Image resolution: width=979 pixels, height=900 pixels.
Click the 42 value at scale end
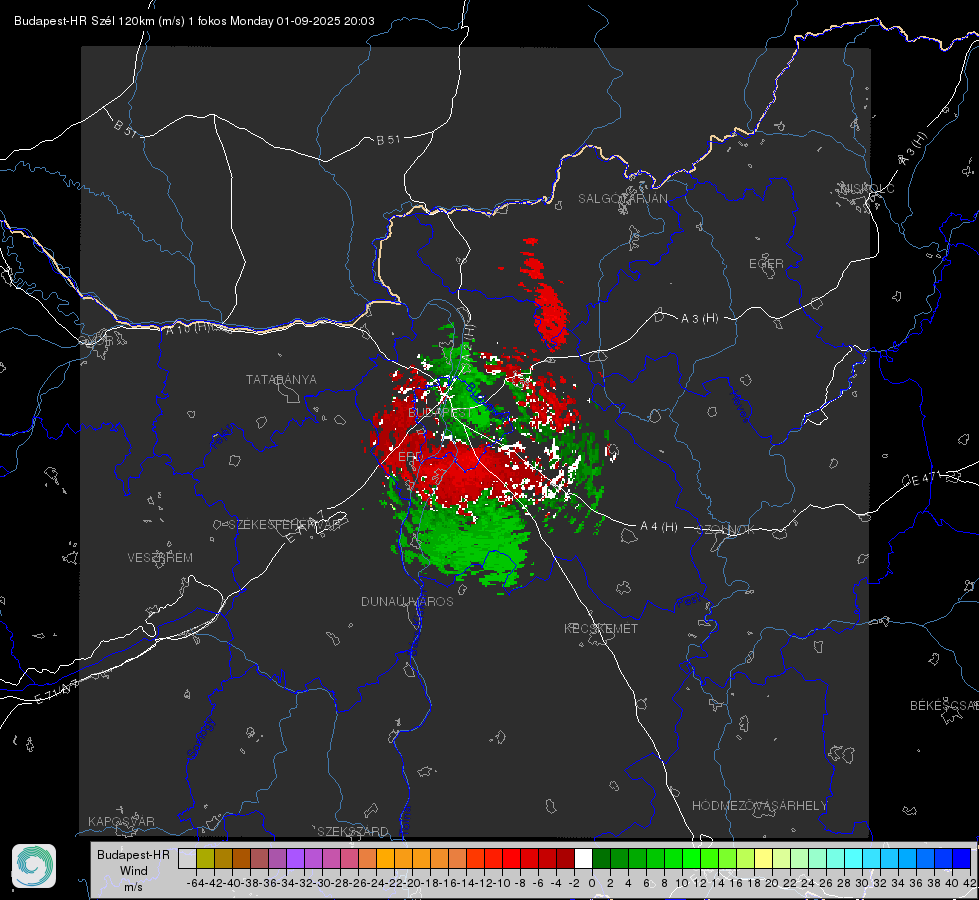tap(969, 883)
